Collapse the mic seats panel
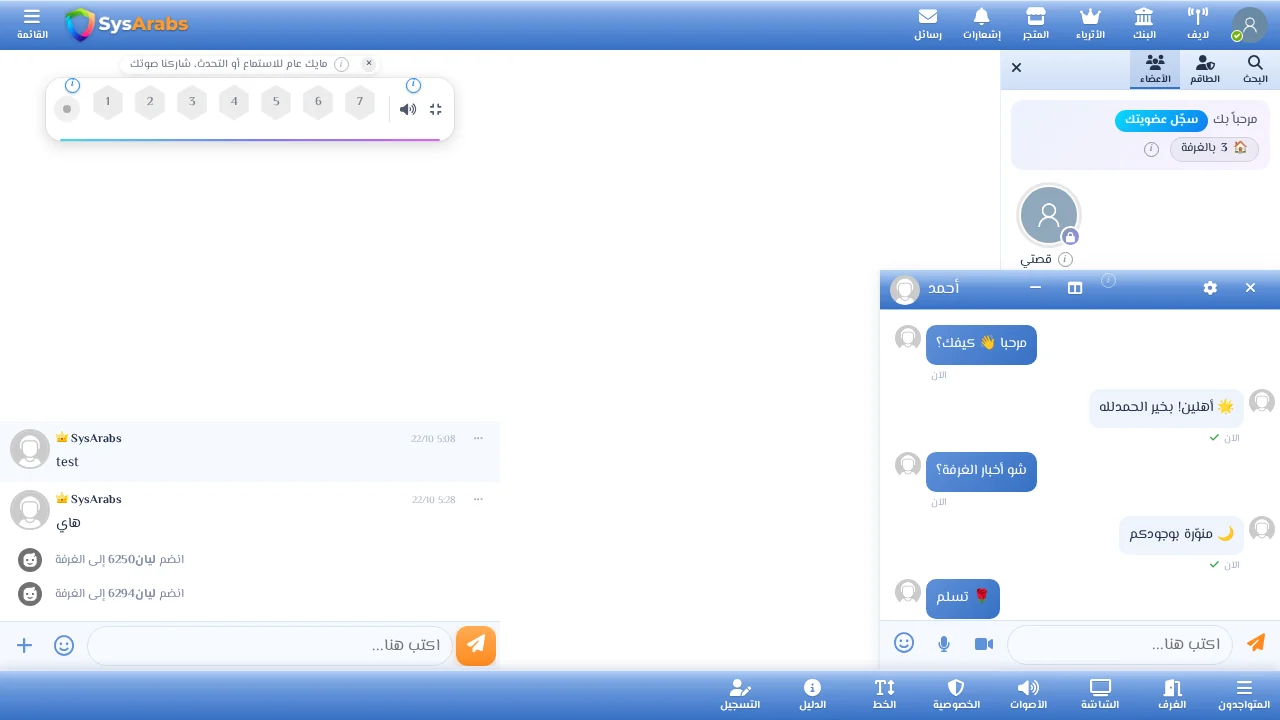 436,109
